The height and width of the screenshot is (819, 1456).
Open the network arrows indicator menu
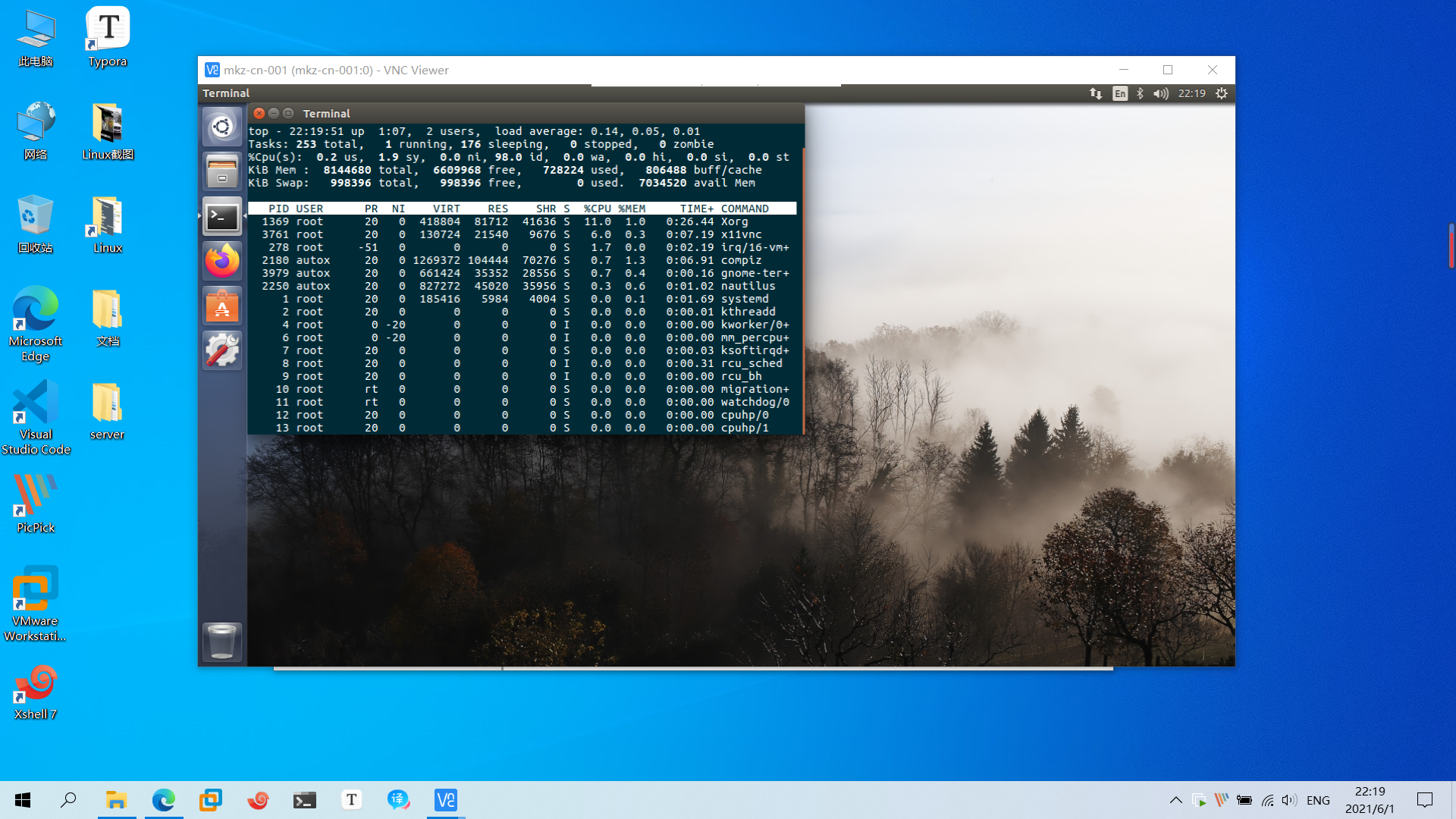[x=1095, y=93]
